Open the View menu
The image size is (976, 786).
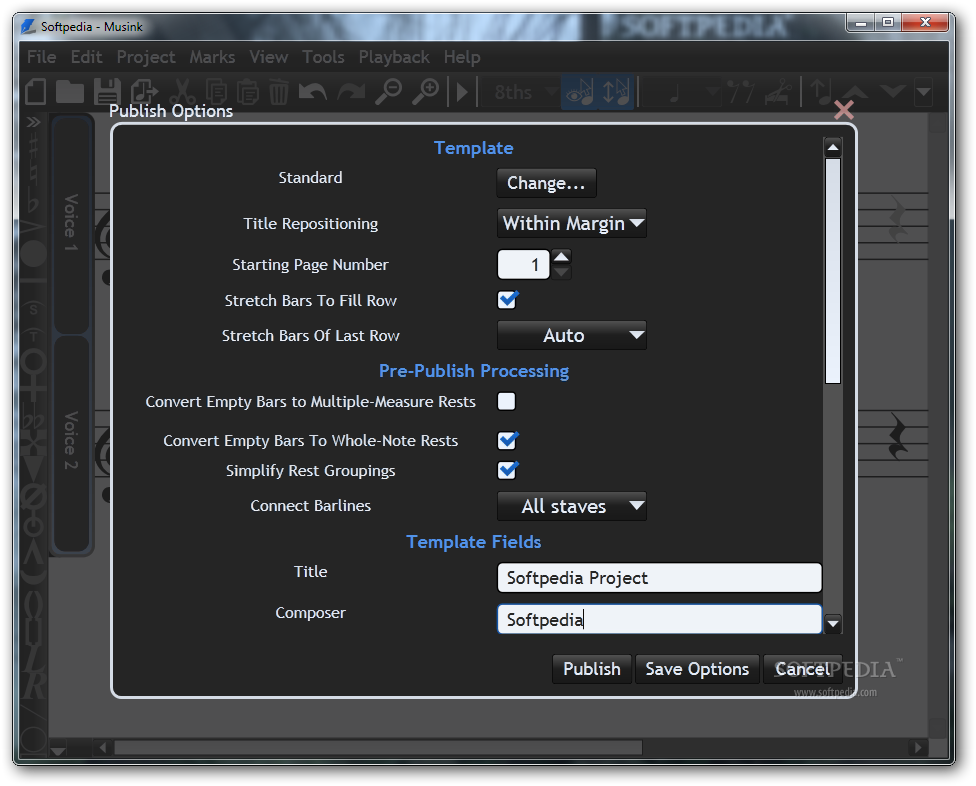point(268,57)
